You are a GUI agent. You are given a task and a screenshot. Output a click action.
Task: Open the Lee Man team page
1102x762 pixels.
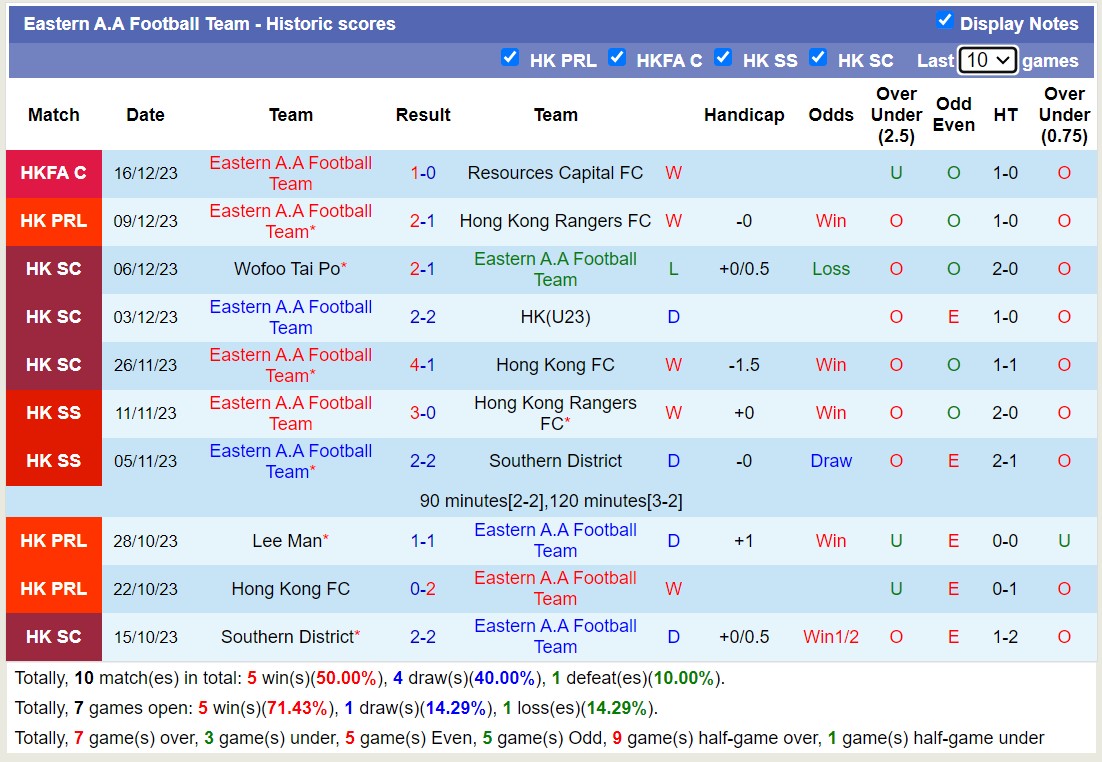tap(287, 540)
